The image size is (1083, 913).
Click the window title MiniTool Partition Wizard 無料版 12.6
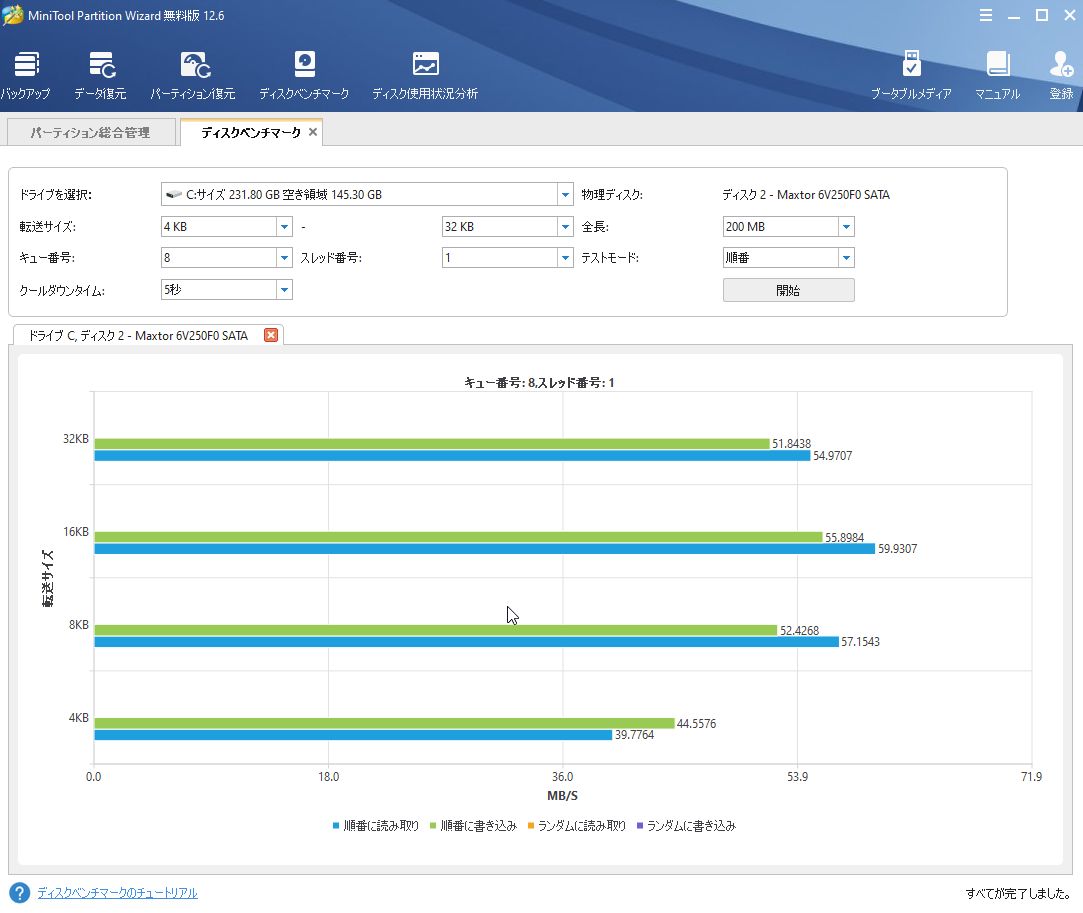coord(126,15)
